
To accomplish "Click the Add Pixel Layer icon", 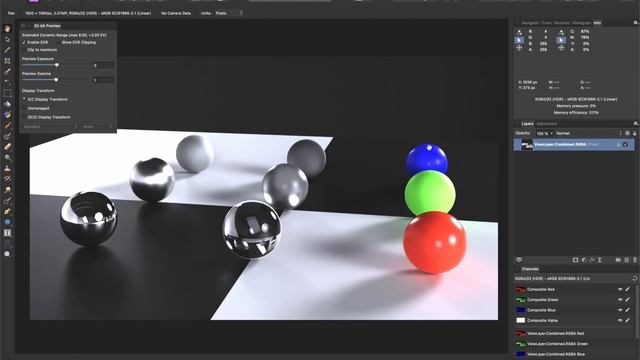I will [x=627, y=260].
